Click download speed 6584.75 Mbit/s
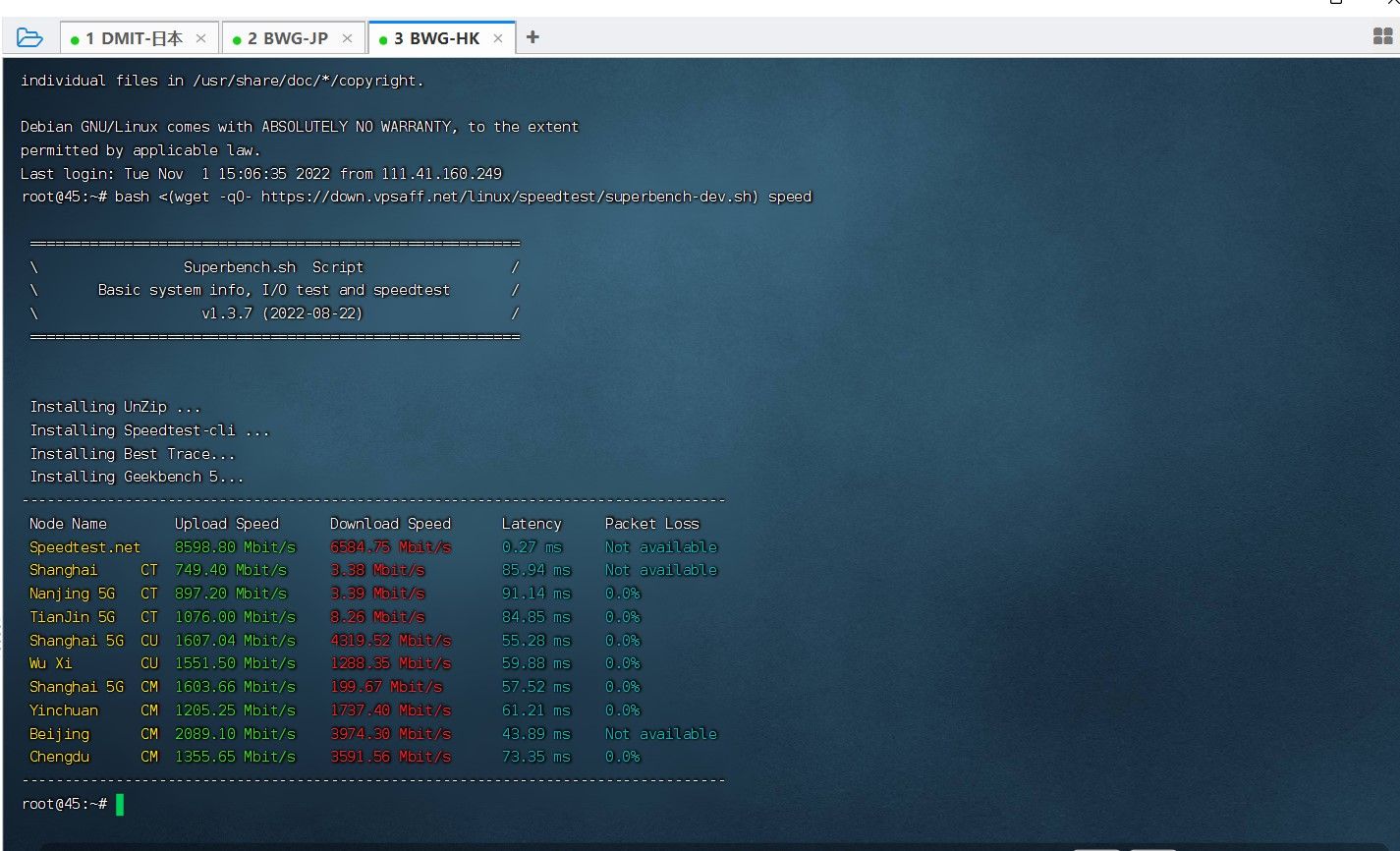Viewport: 1400px width, 851px height. pos(390,547)
